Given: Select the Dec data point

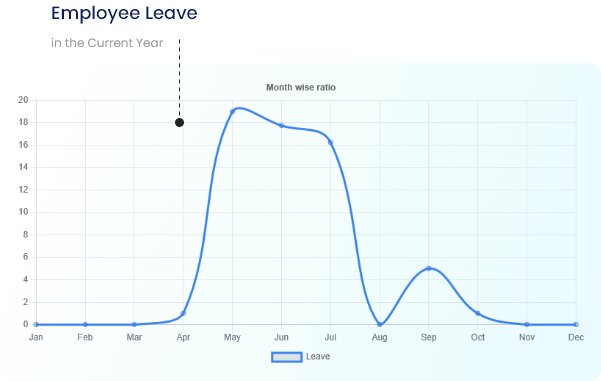Looking at the screenshot, I should coord(576,325).
